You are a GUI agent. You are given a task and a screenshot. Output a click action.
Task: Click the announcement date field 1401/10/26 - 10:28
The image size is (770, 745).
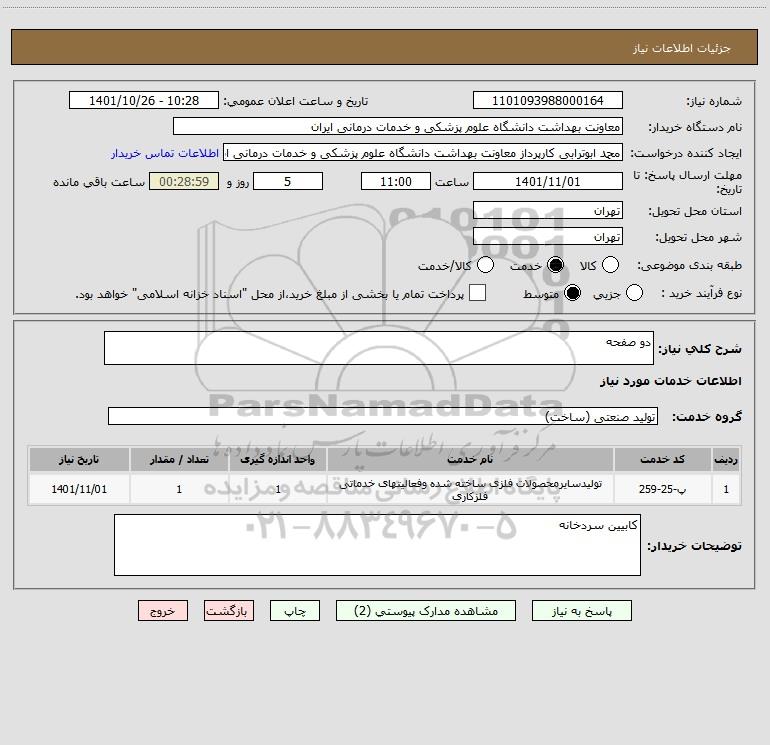[x=144, y=100]
